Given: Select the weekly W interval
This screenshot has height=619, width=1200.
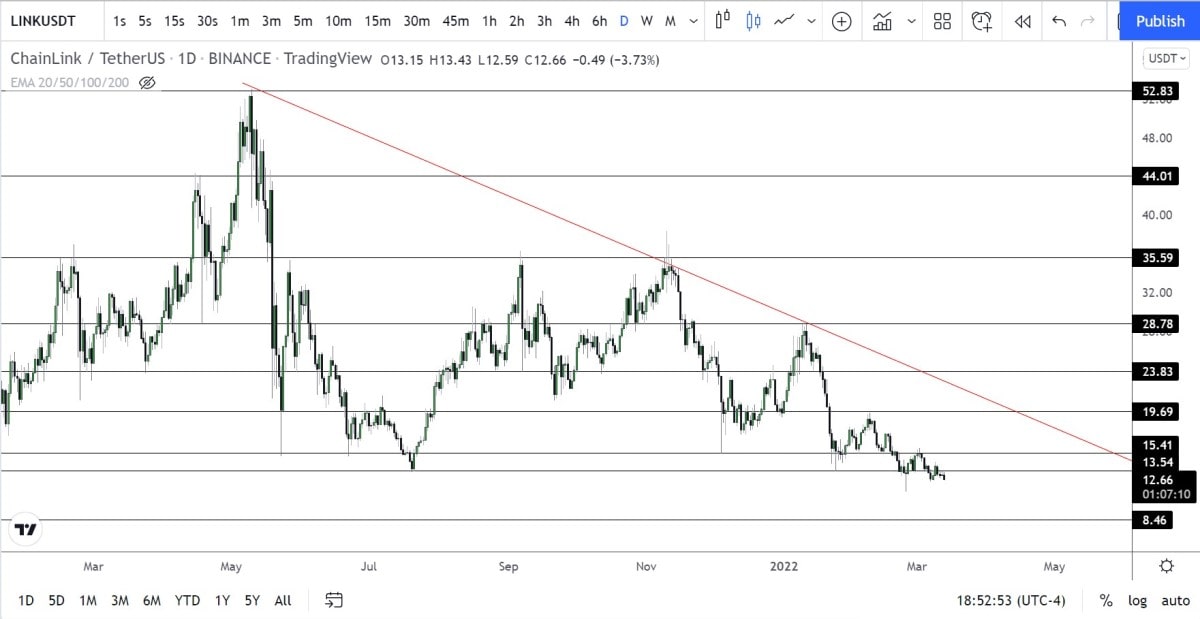Looking at the screenshot, I should 647,21.
